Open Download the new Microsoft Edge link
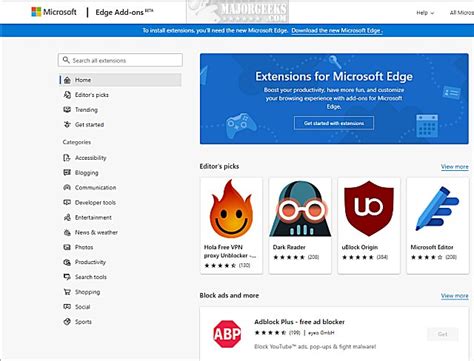 coord(337,31)
